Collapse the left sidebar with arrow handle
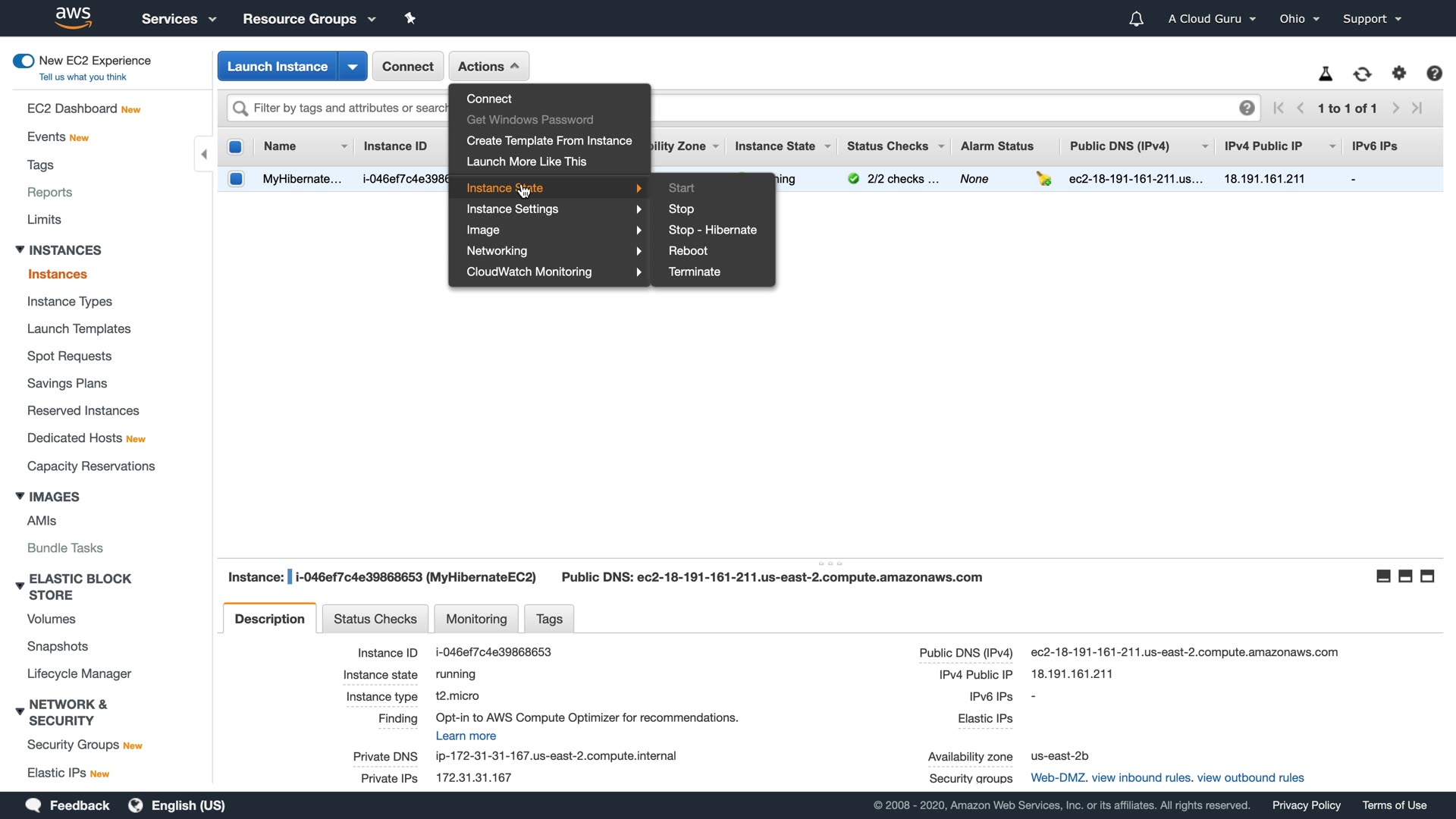This screenshot has width=1456, height=819. click(203, 154)
